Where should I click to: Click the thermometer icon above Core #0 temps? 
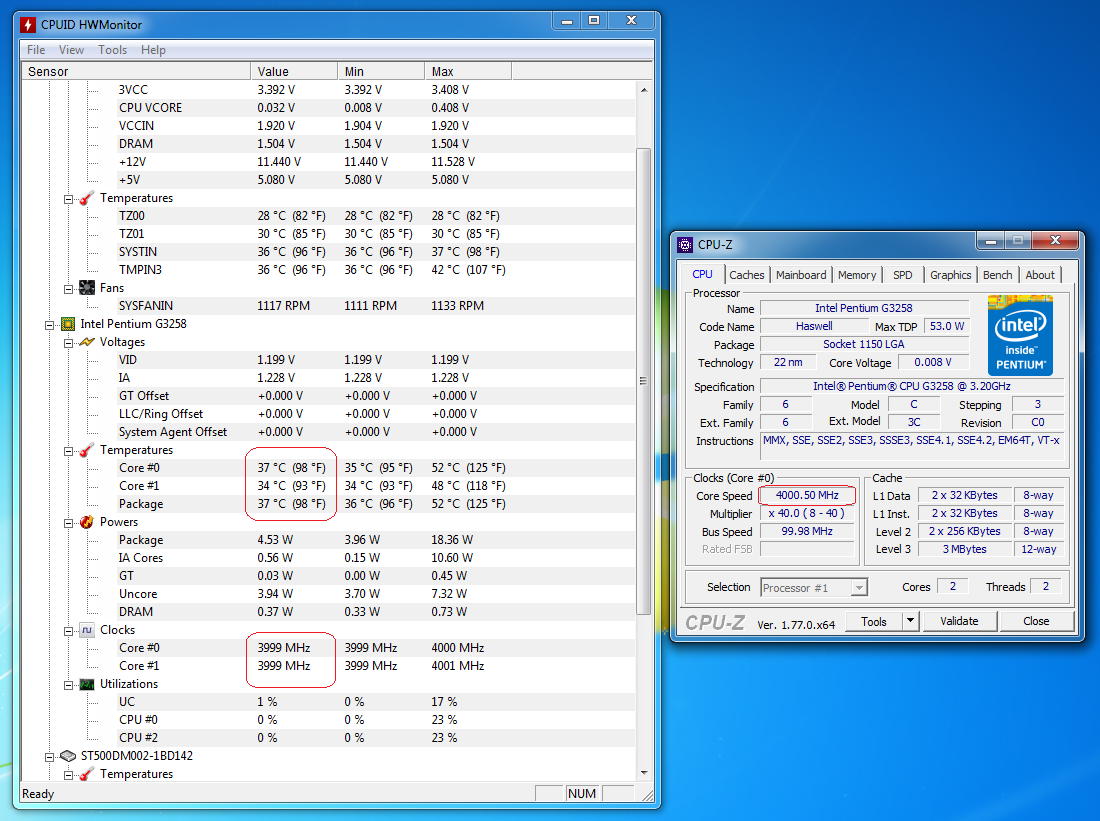[87, 450]
